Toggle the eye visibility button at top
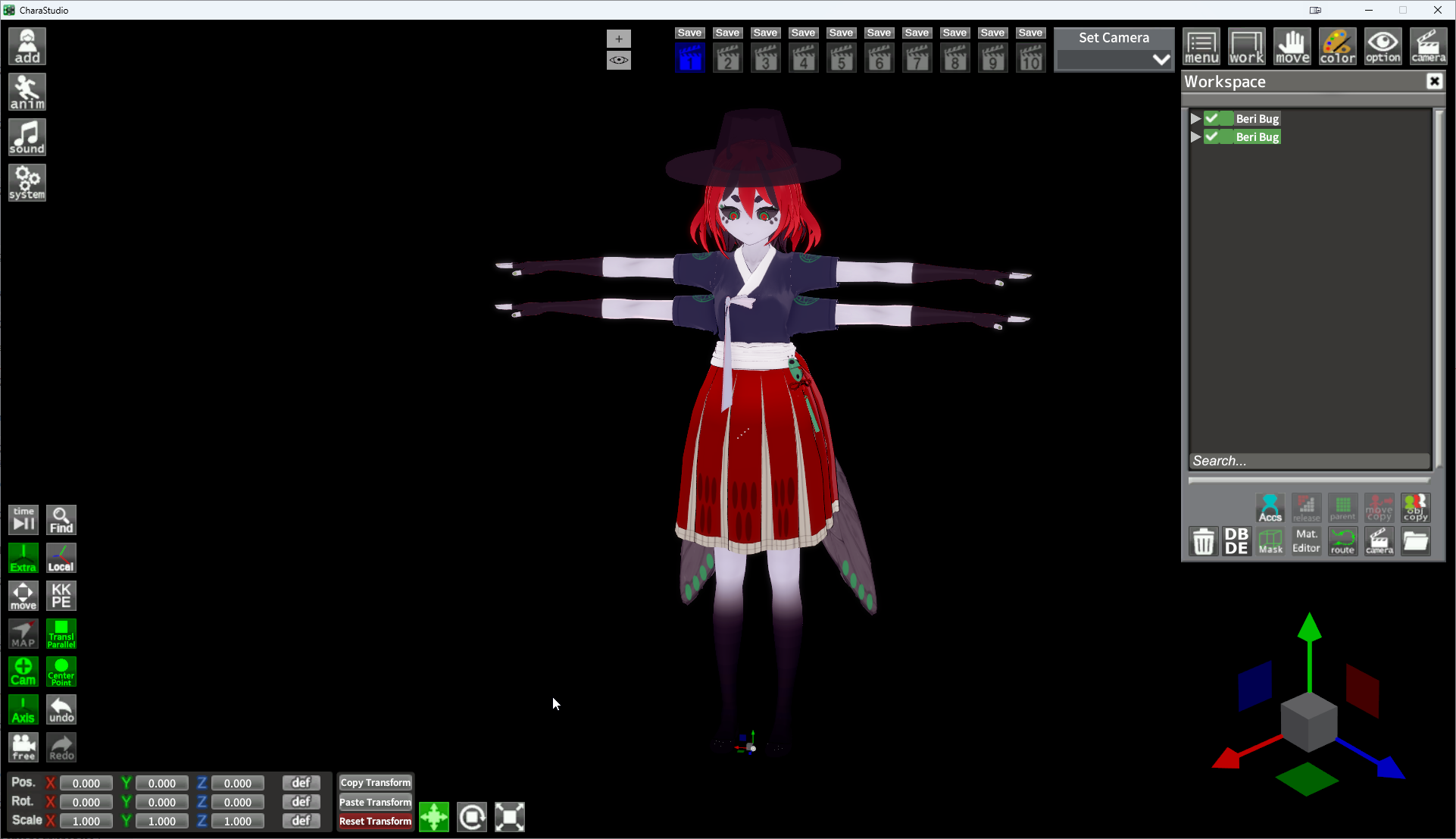Viewport: 1456px width, 839px height. coord(619,60)
